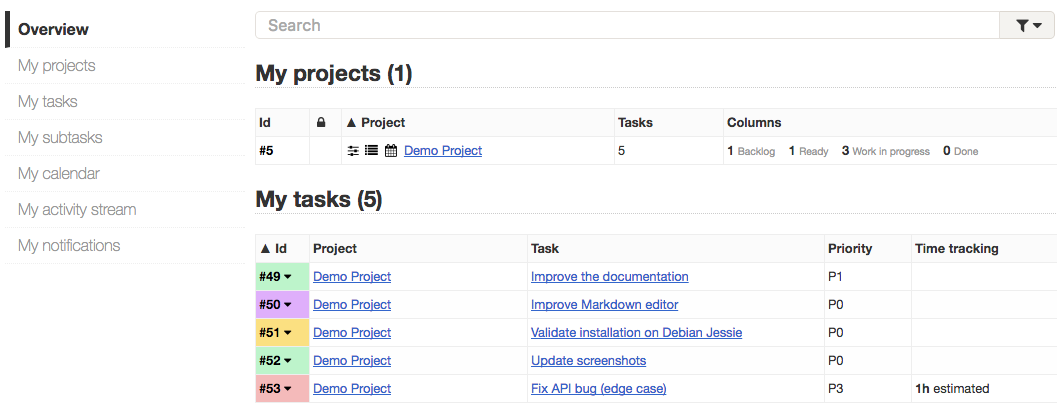Click purple color cell of task #50
Screen dimensions: 1057x408
282,305
